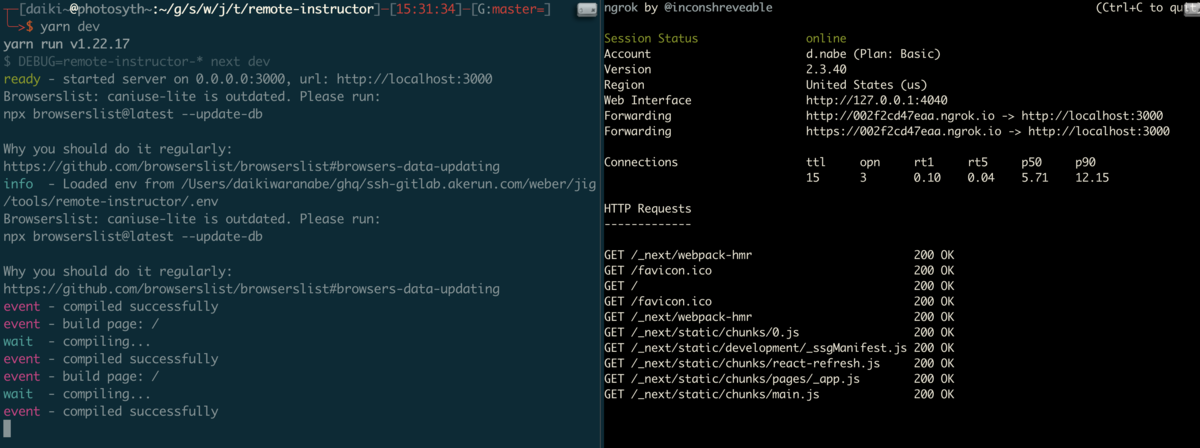Click the pane badge icon in the left terminal
Image resolution: width=1200 pixels, height=448 pixels.
587,9
